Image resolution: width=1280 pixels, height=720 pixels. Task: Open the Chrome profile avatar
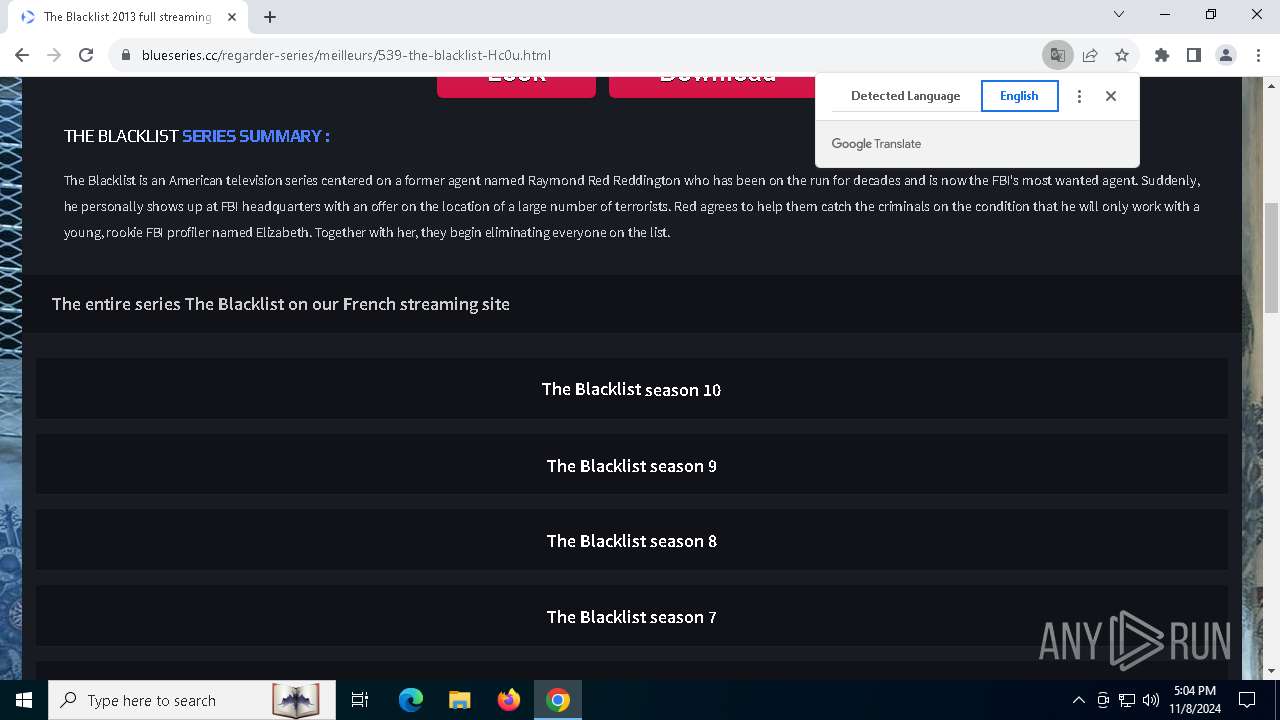coord(1225,55)
